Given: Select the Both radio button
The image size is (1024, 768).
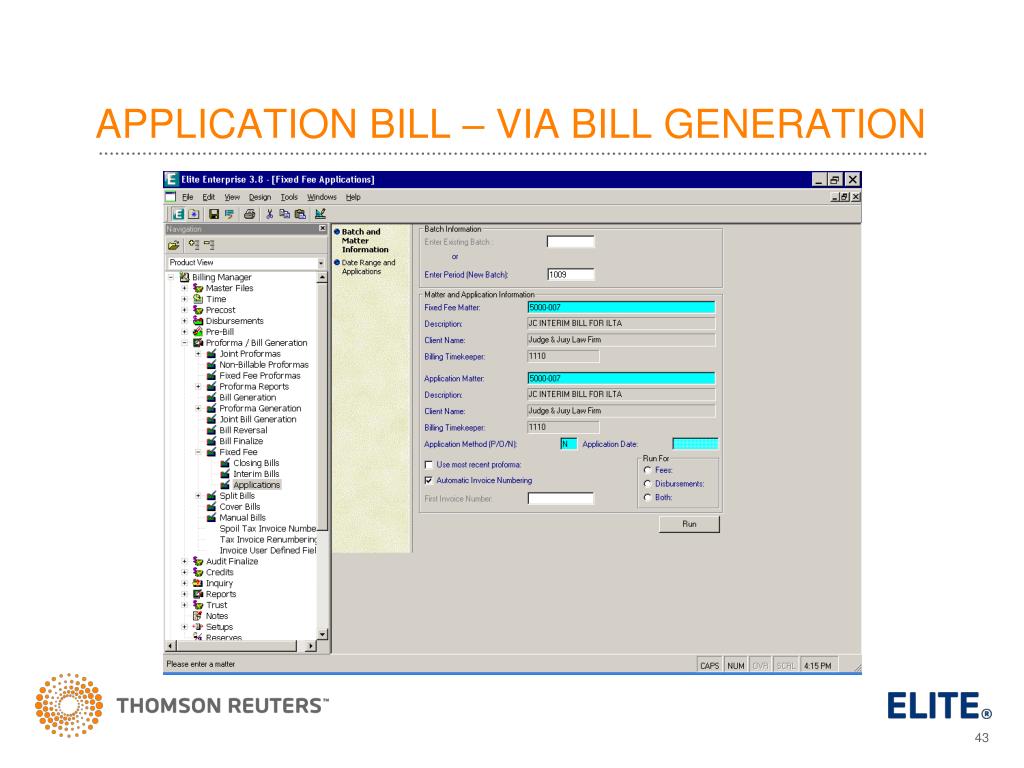Looking at the screenshot, I should [x=648, y=498].
